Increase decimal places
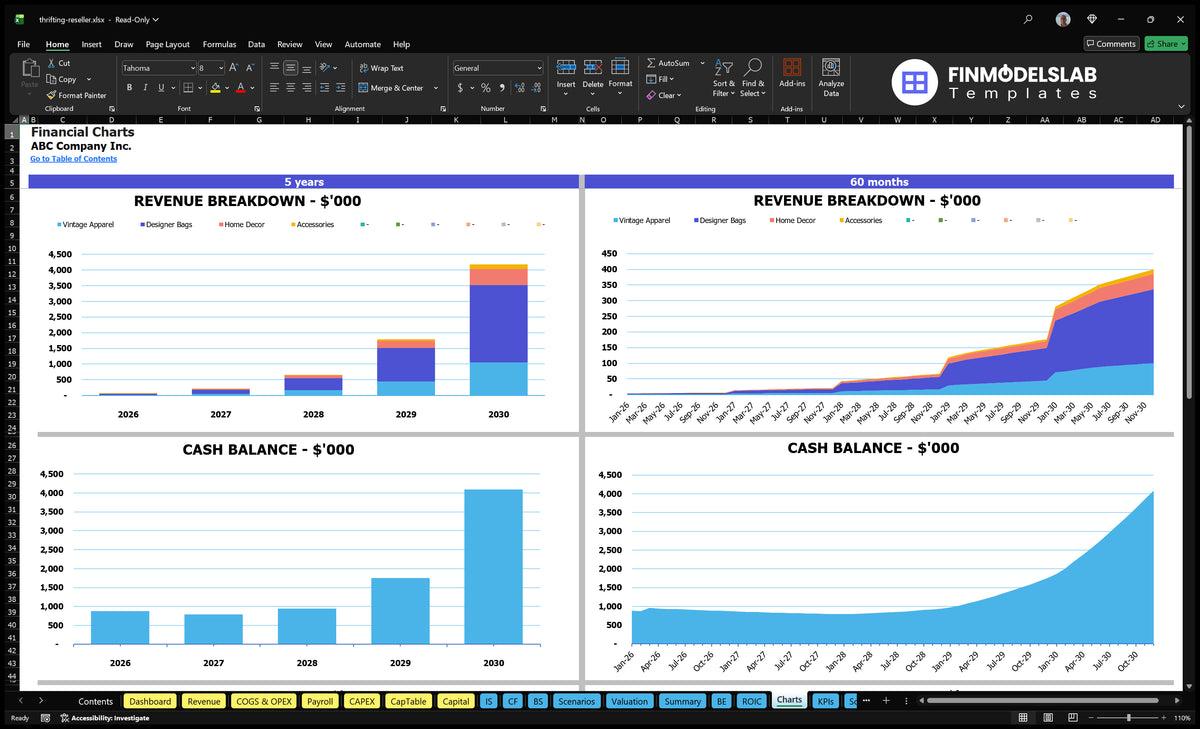The height and width of the screenshot is (729, 1200). tap(520, 88)
